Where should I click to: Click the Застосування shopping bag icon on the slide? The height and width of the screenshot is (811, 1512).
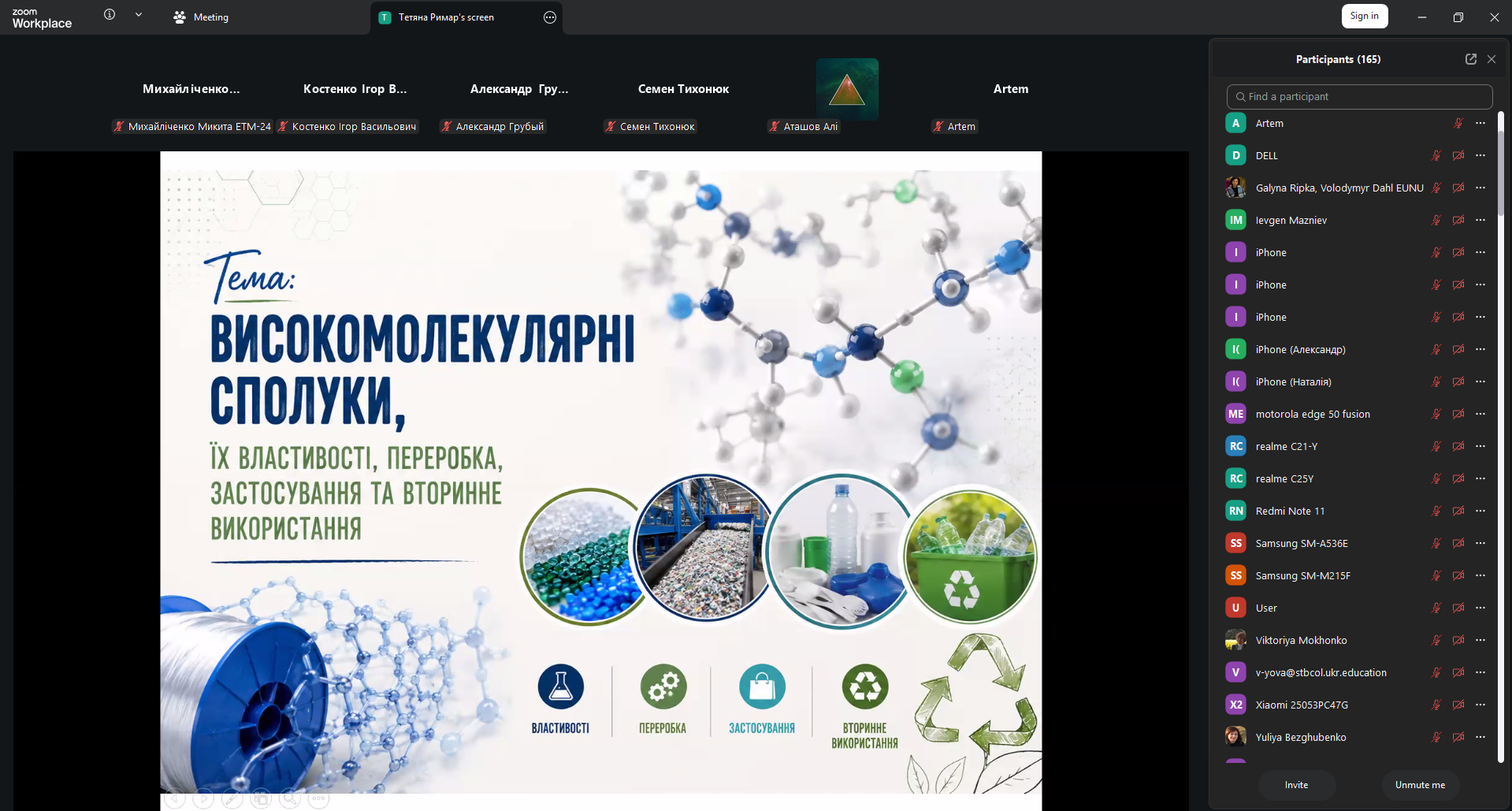point(762,686)
